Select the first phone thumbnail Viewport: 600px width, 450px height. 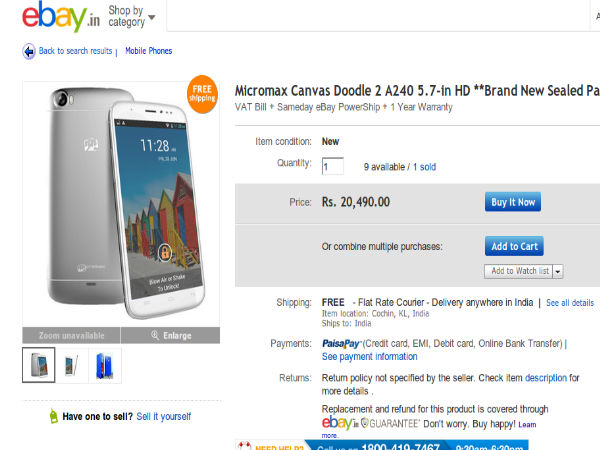[x=39, y=366]
